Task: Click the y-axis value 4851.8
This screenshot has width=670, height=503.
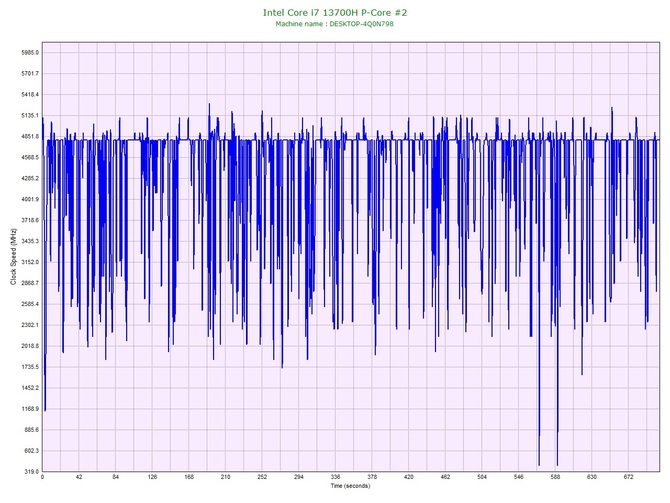Action: coord(30,136)
